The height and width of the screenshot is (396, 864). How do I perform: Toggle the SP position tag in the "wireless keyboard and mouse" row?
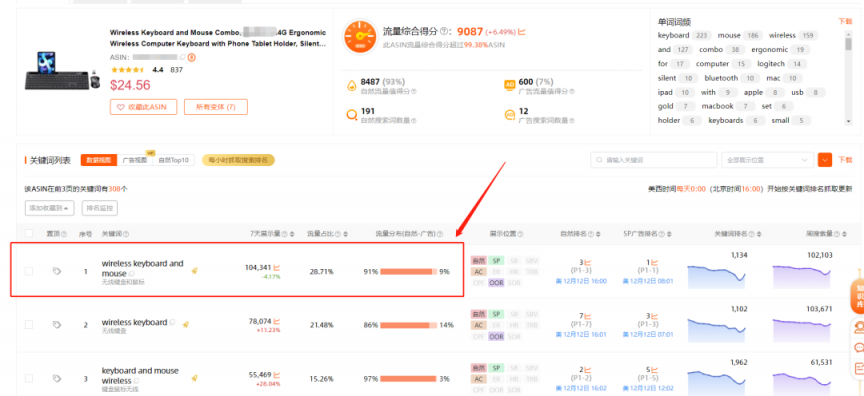(496, 261)
